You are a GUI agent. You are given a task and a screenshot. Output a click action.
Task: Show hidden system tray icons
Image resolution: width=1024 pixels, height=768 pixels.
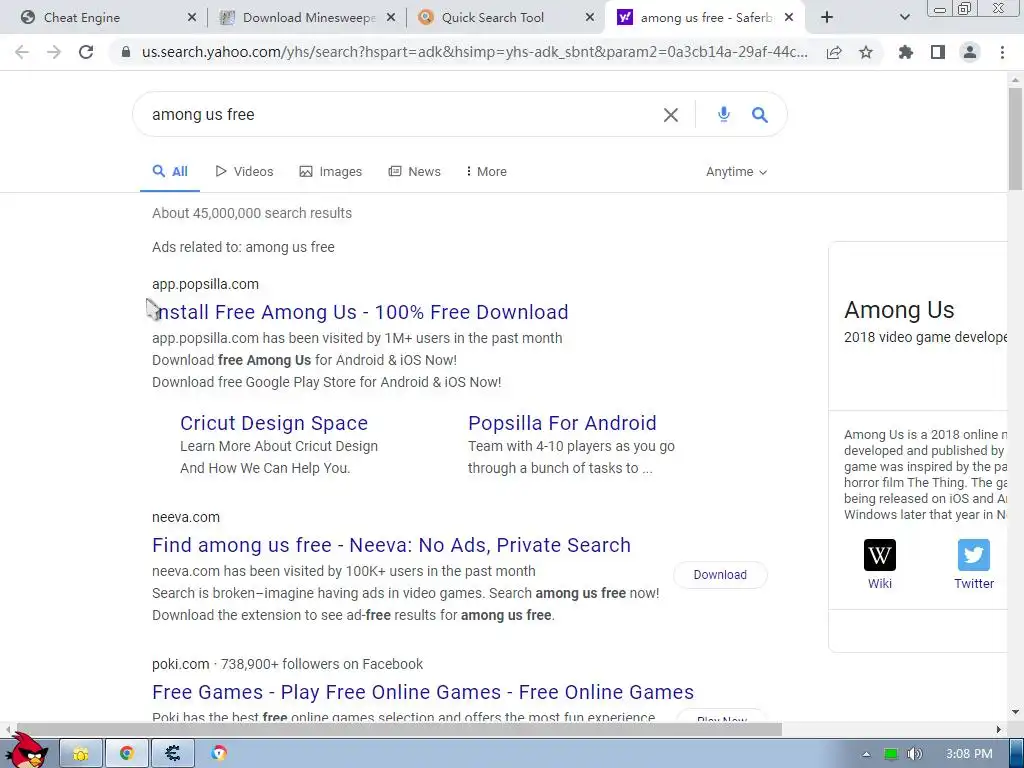tap(866, 754)
